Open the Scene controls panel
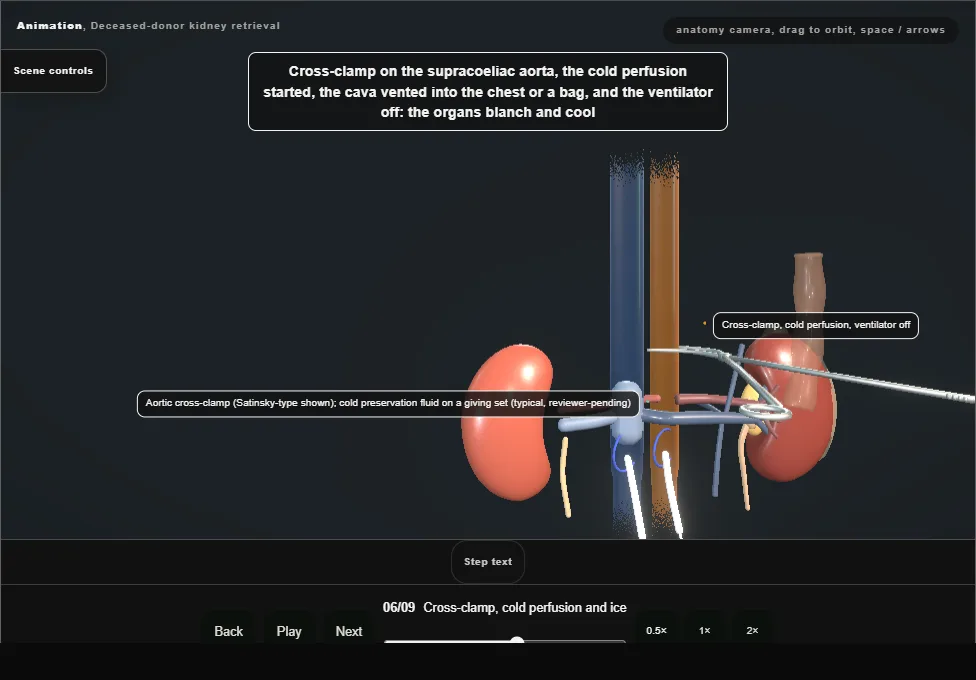The width and height of the screenshot is (976, 680). pyautogui.click(x=54, y=71)
